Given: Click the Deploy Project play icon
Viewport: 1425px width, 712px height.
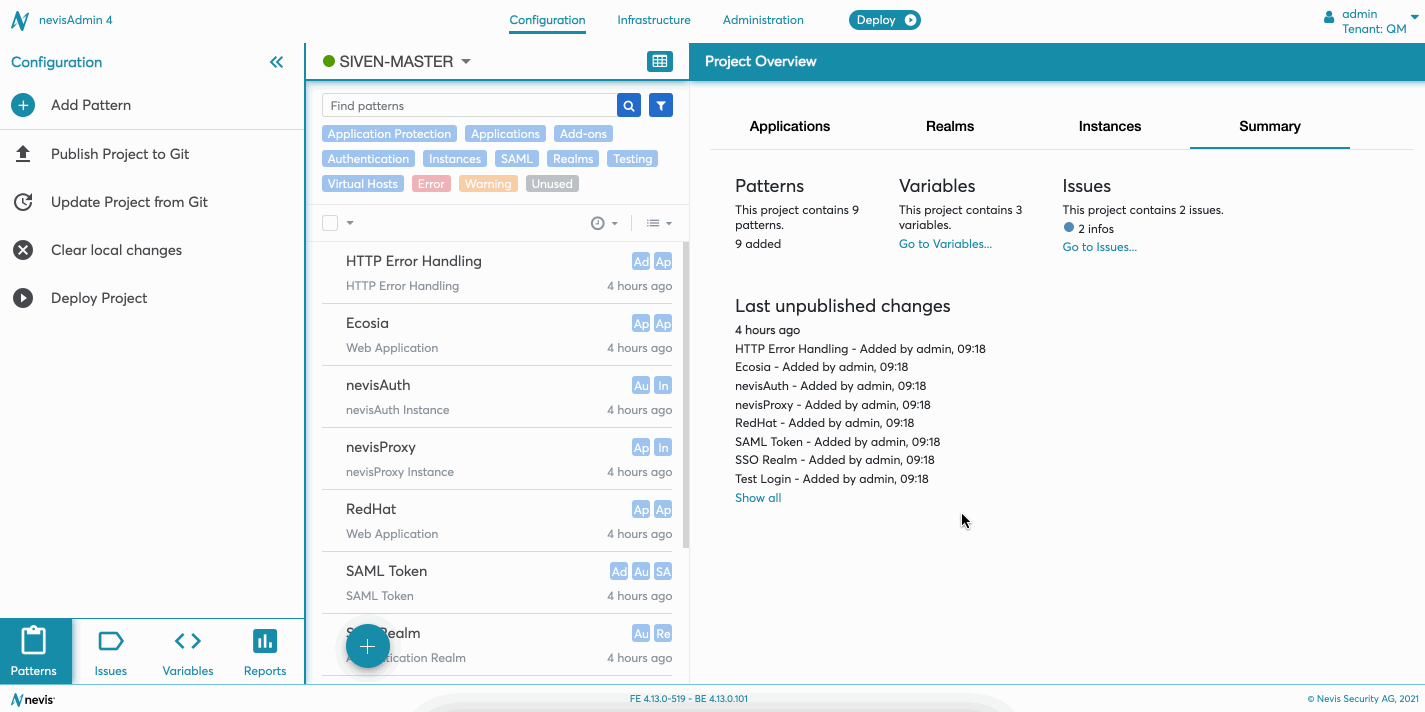Looking at the screenshot, I should pos(23,298).
